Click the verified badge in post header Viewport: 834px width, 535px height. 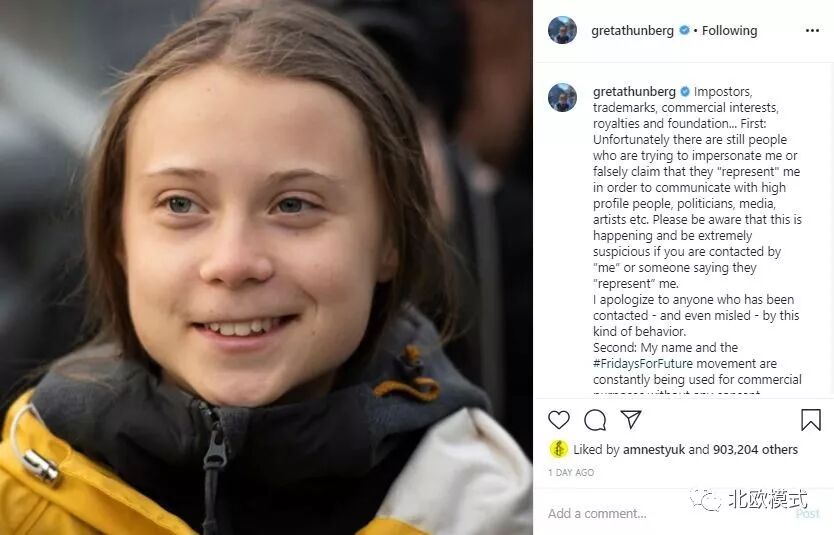point(684,30)
